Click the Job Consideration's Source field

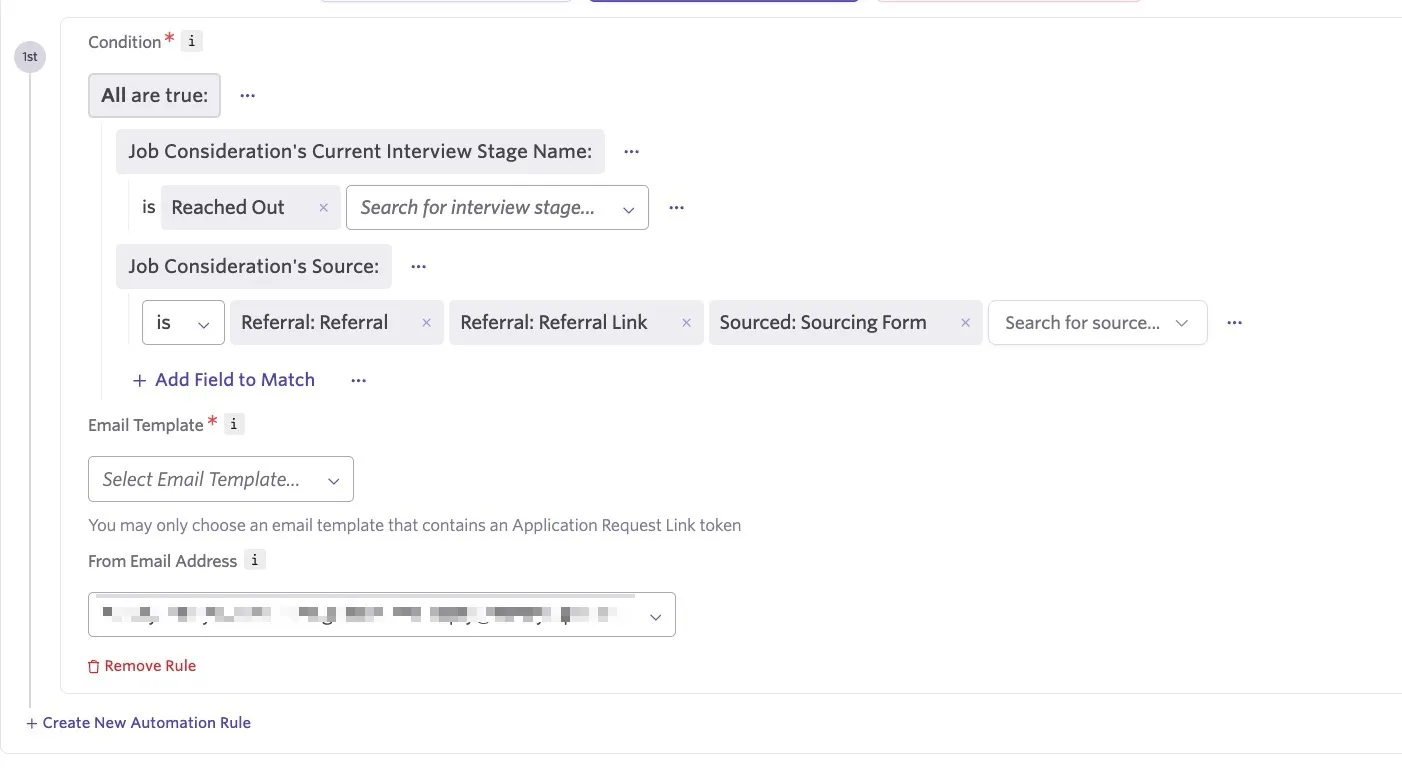(x=254, y=266)
